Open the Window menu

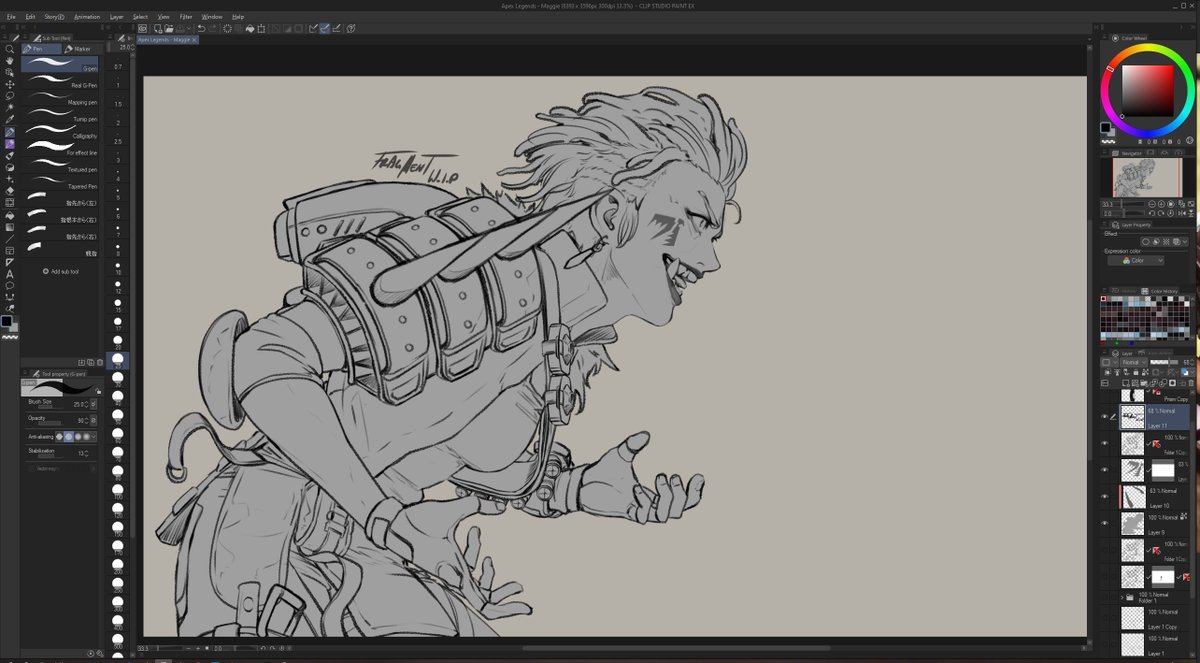(212, 17)
